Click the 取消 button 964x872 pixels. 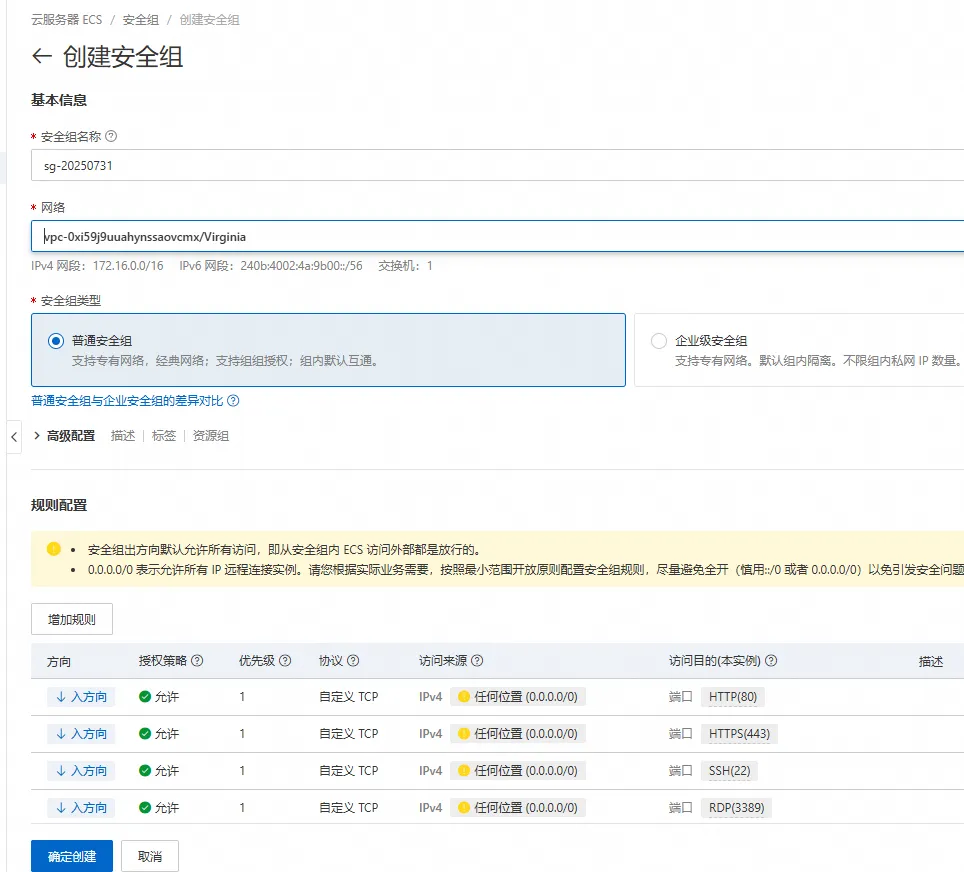(150, 856)
